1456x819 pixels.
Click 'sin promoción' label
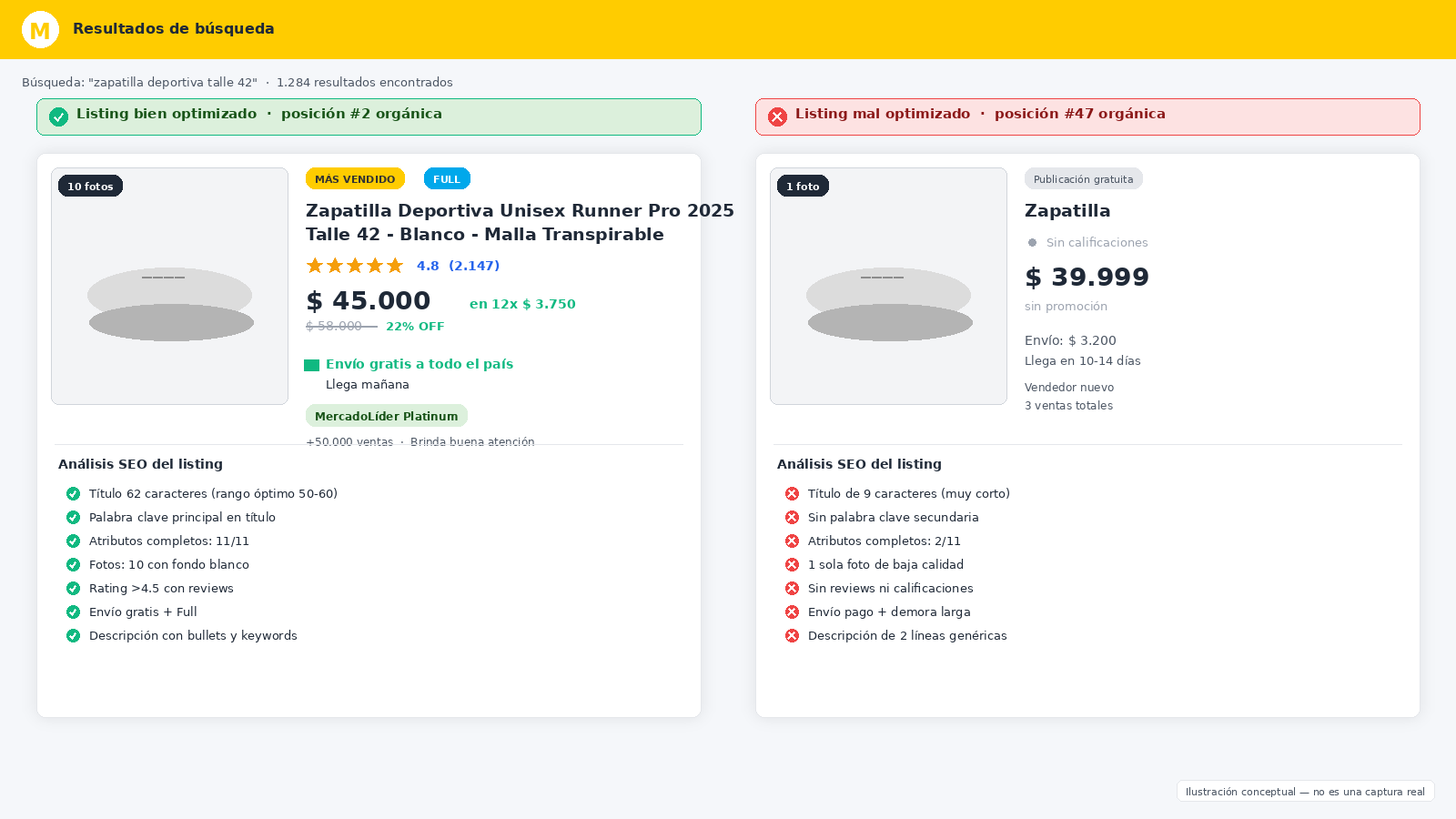pyautogui.click(x=1066, y=306)
